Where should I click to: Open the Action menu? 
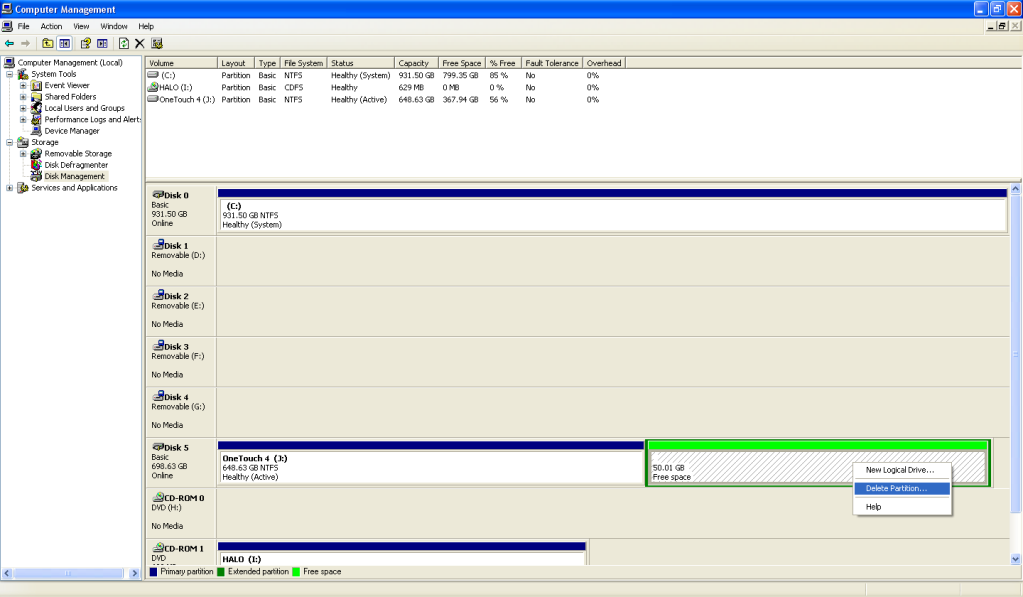[x=51, y=26]
